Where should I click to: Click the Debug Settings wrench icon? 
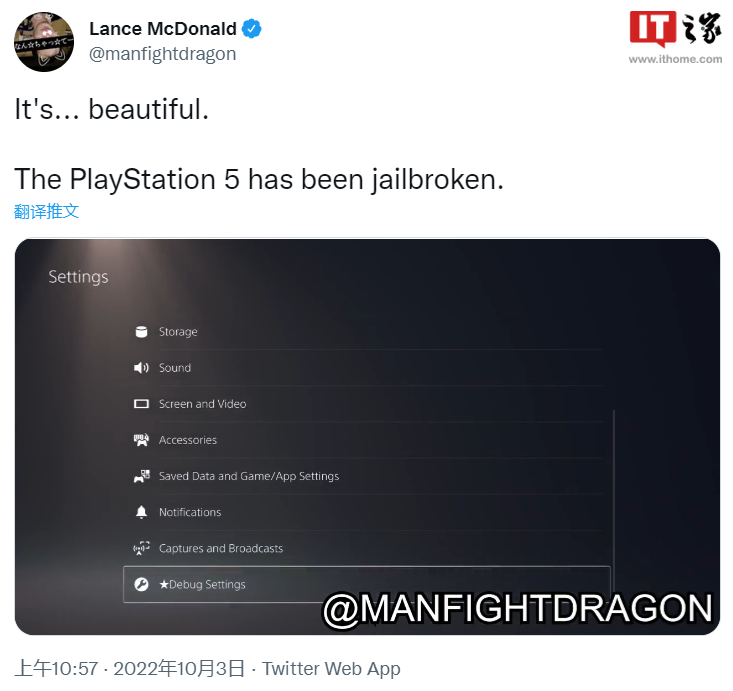coord(141,584)
